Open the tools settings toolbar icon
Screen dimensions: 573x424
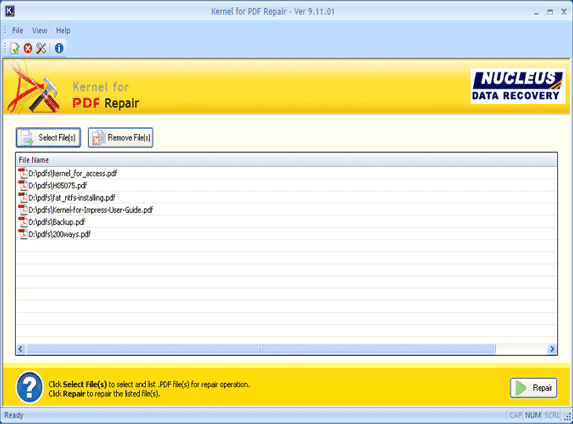(41, 48)
